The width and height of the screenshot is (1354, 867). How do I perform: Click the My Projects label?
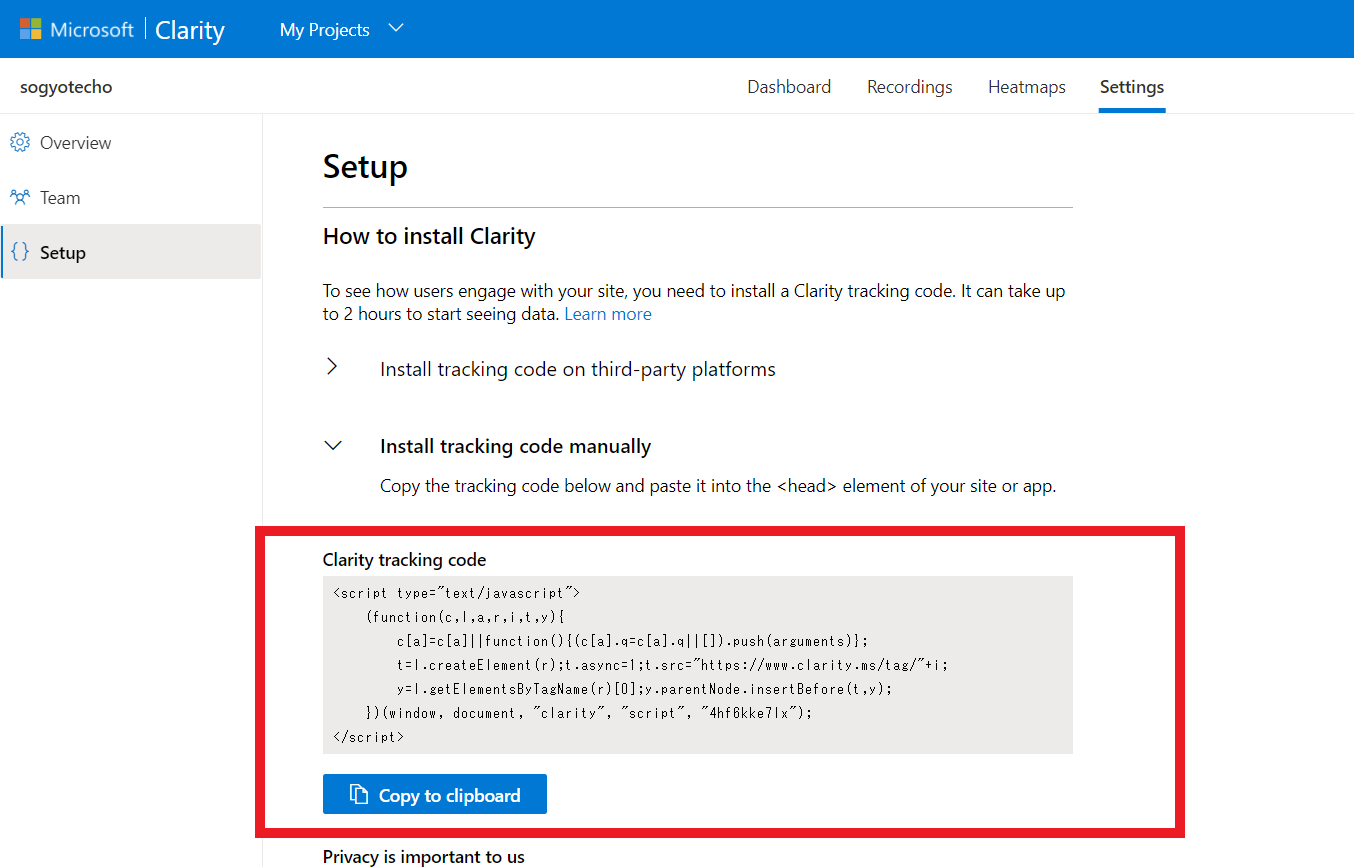(324, 30)
